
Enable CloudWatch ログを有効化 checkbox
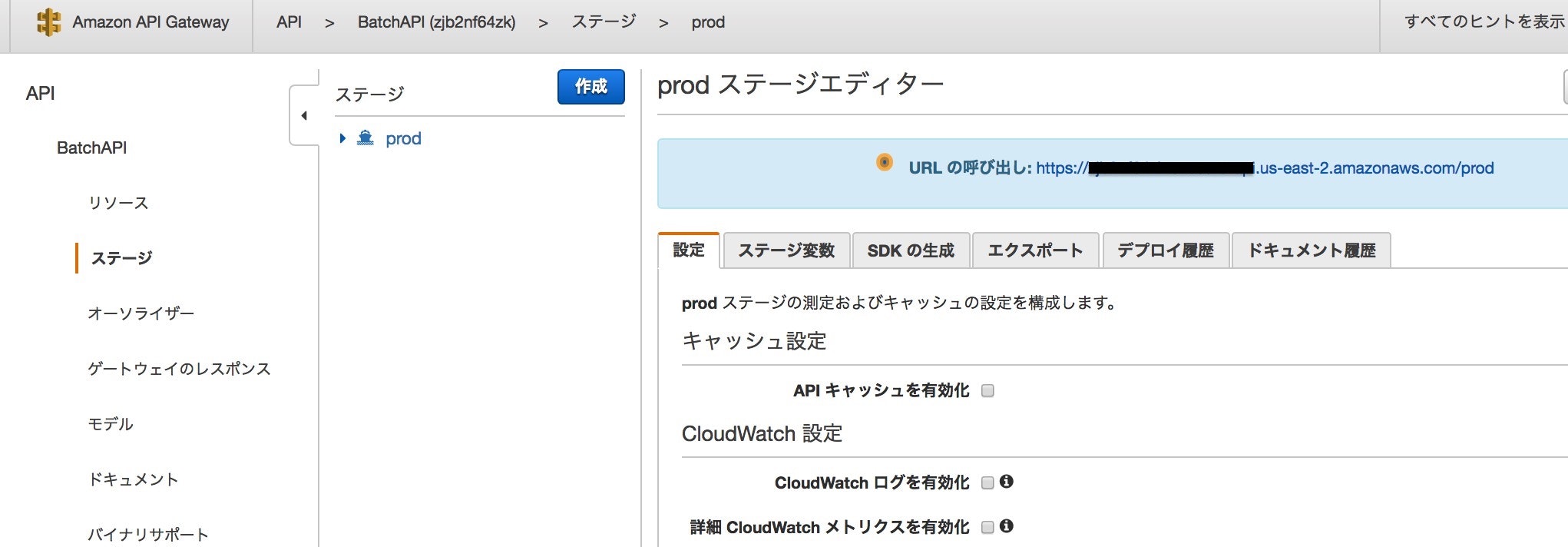click(x=988, y=482)
